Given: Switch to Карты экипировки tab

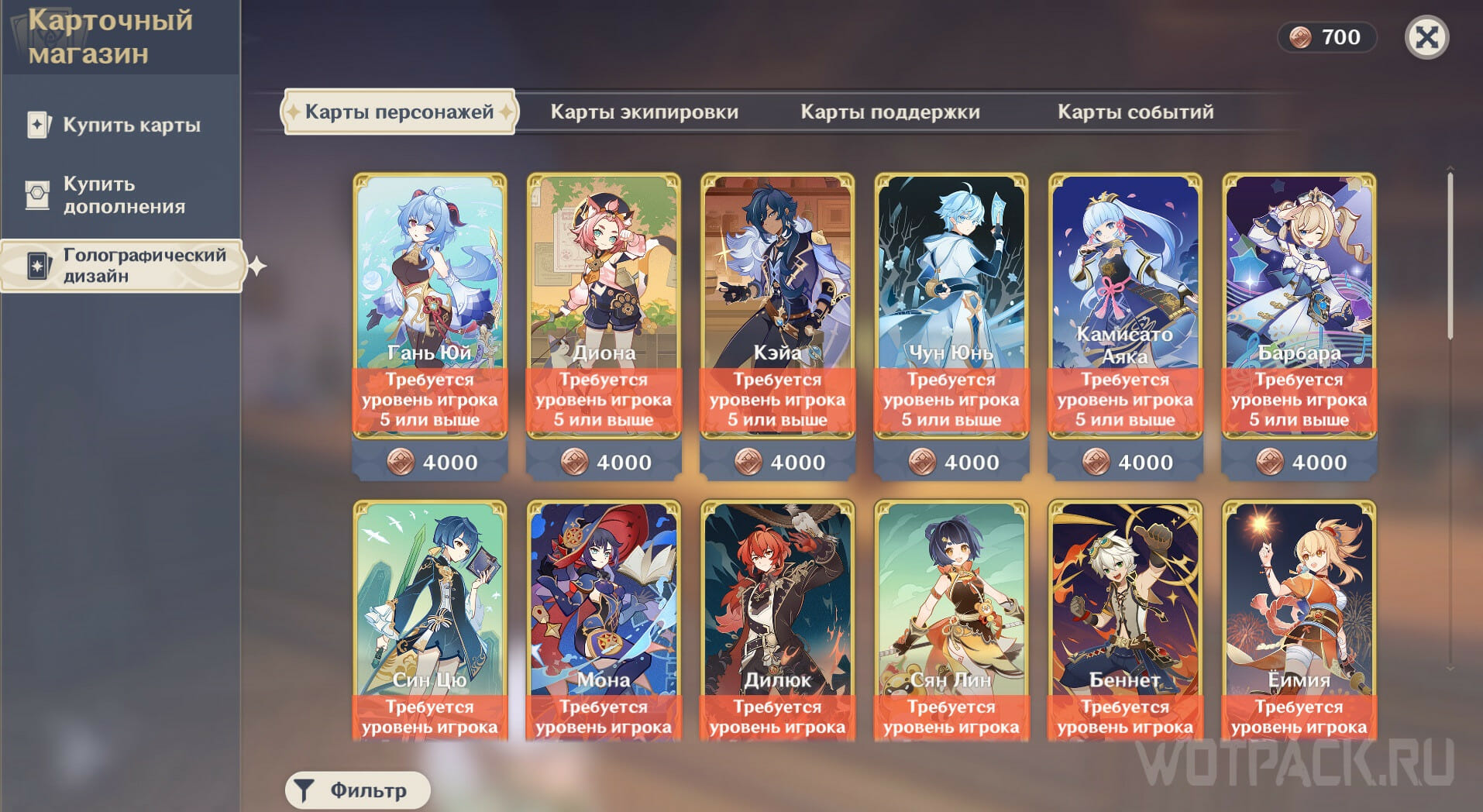Looking at the screenshot, I should tap(644, 112).
